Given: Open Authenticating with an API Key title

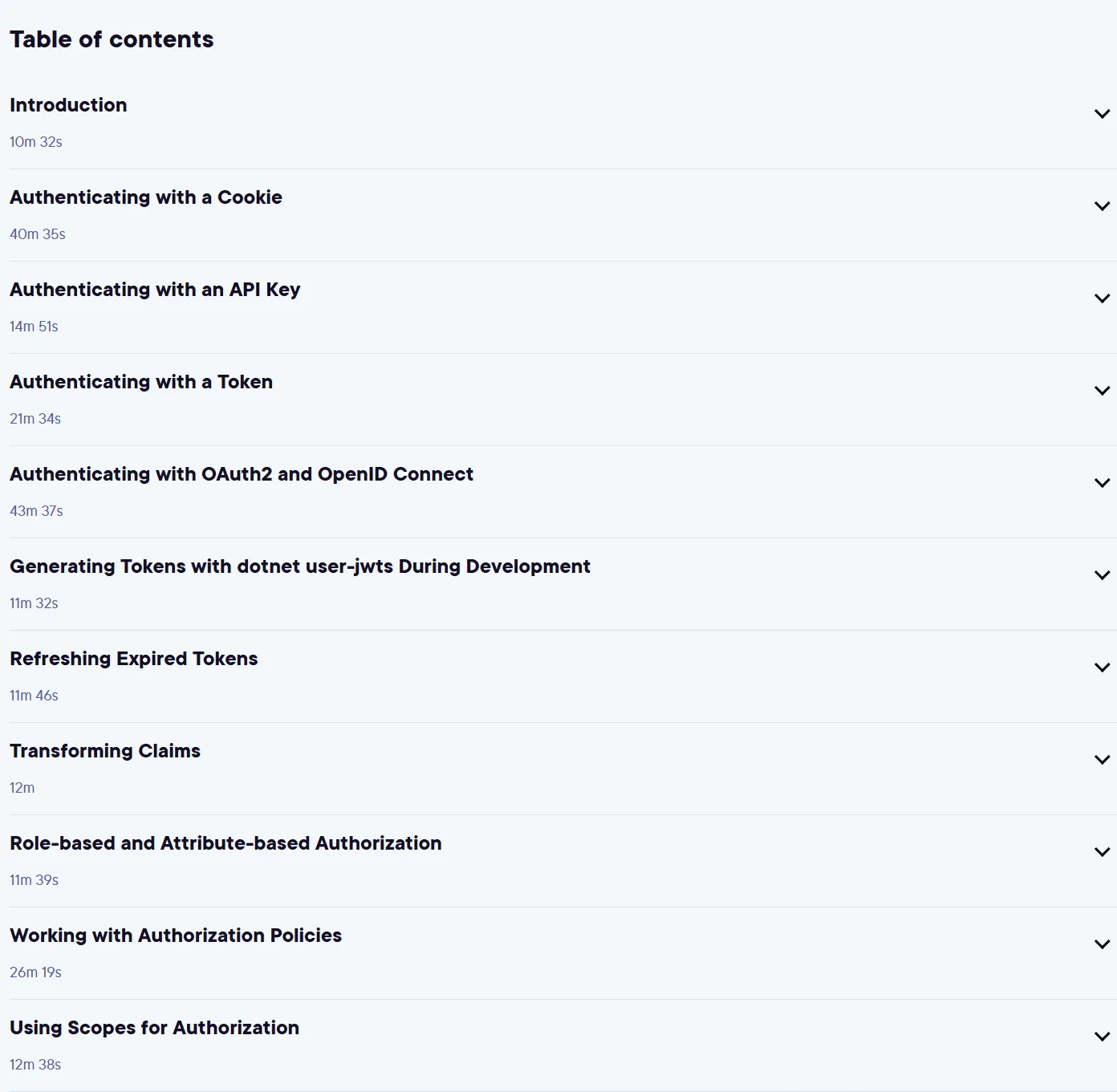Looking at the screenshot, I should tap(155, 290).
